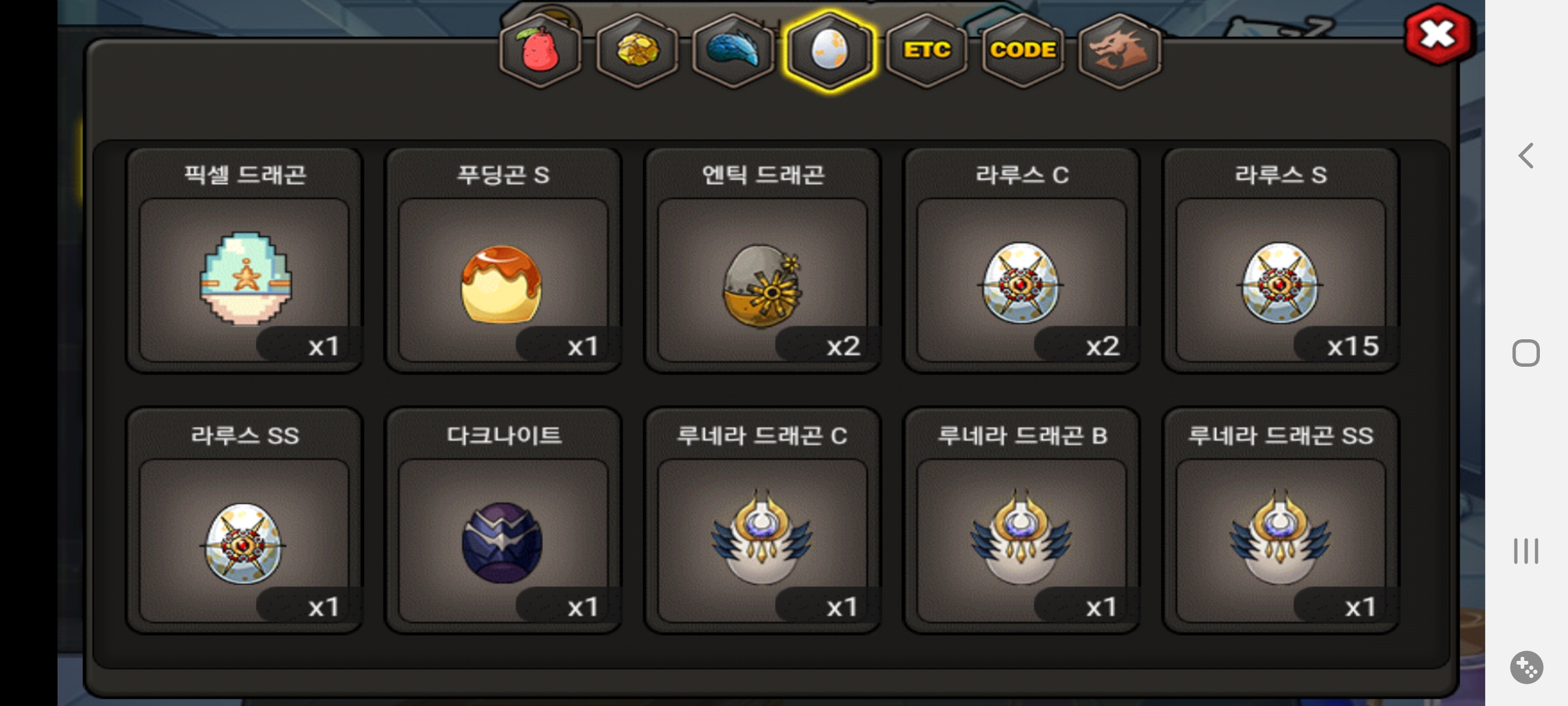The height and width of the screenshot is (706, 1568).
Task: Tap the 라루스 SS egg
Action: click(244, 520)
